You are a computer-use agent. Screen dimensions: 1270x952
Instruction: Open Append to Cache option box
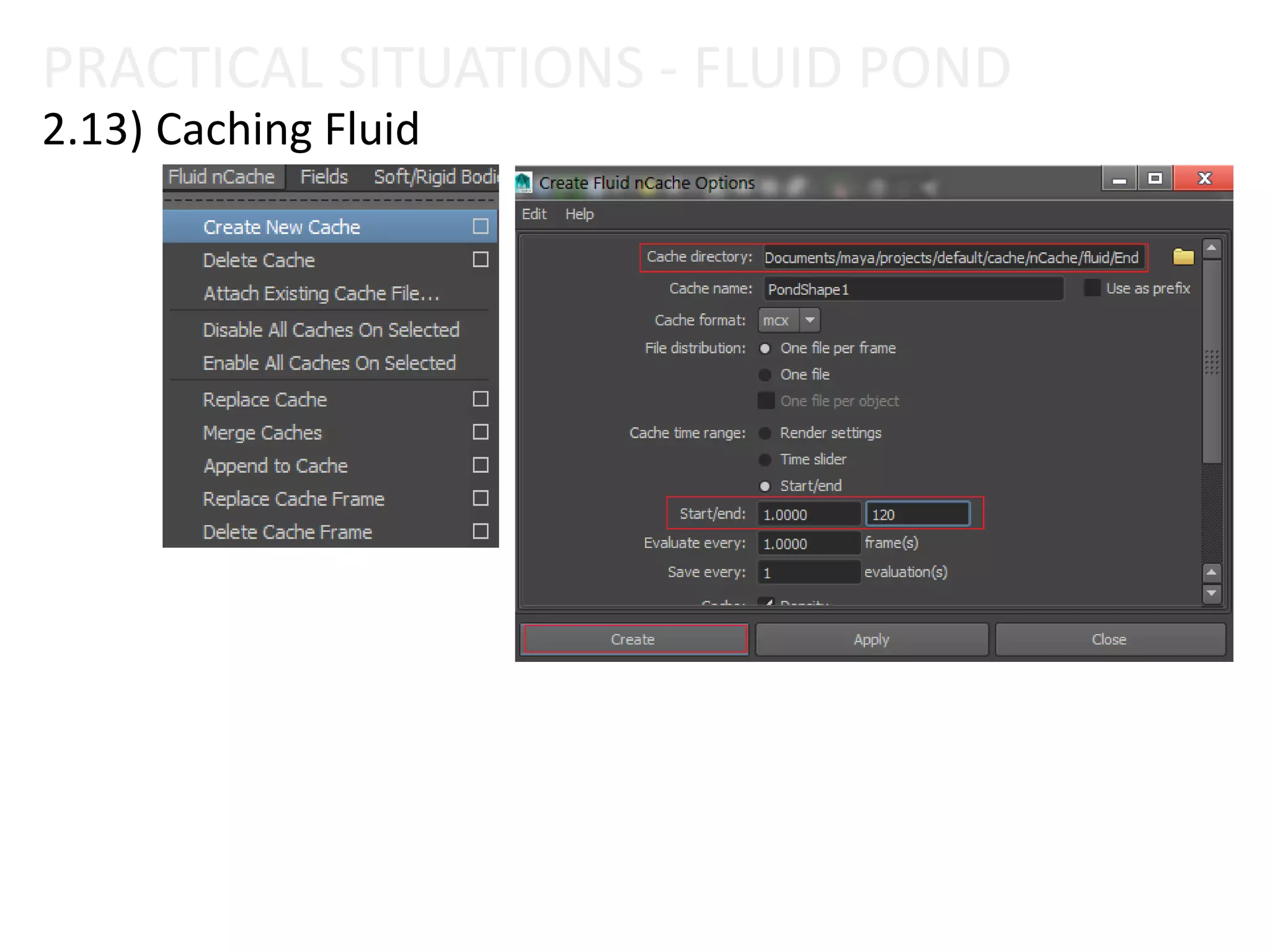tap(481, 465)
